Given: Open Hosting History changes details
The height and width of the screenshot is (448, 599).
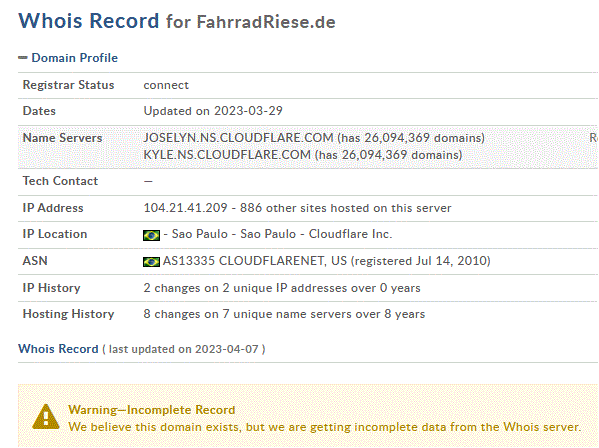Looking at the screenshot, I should point(284,314).
